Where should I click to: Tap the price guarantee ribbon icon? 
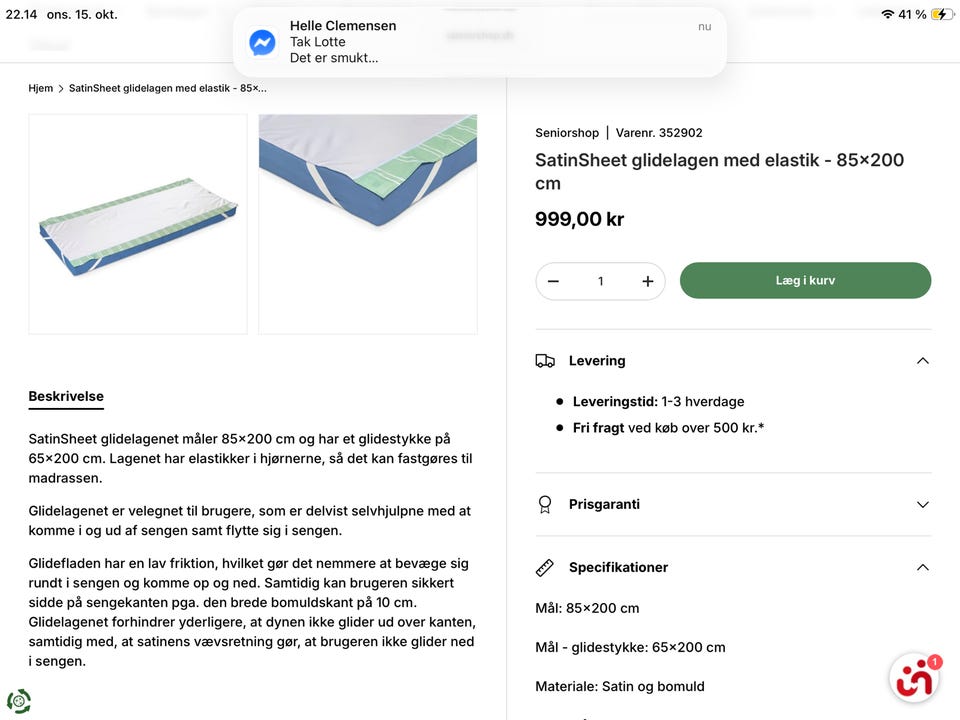click(x=545, y=504)
